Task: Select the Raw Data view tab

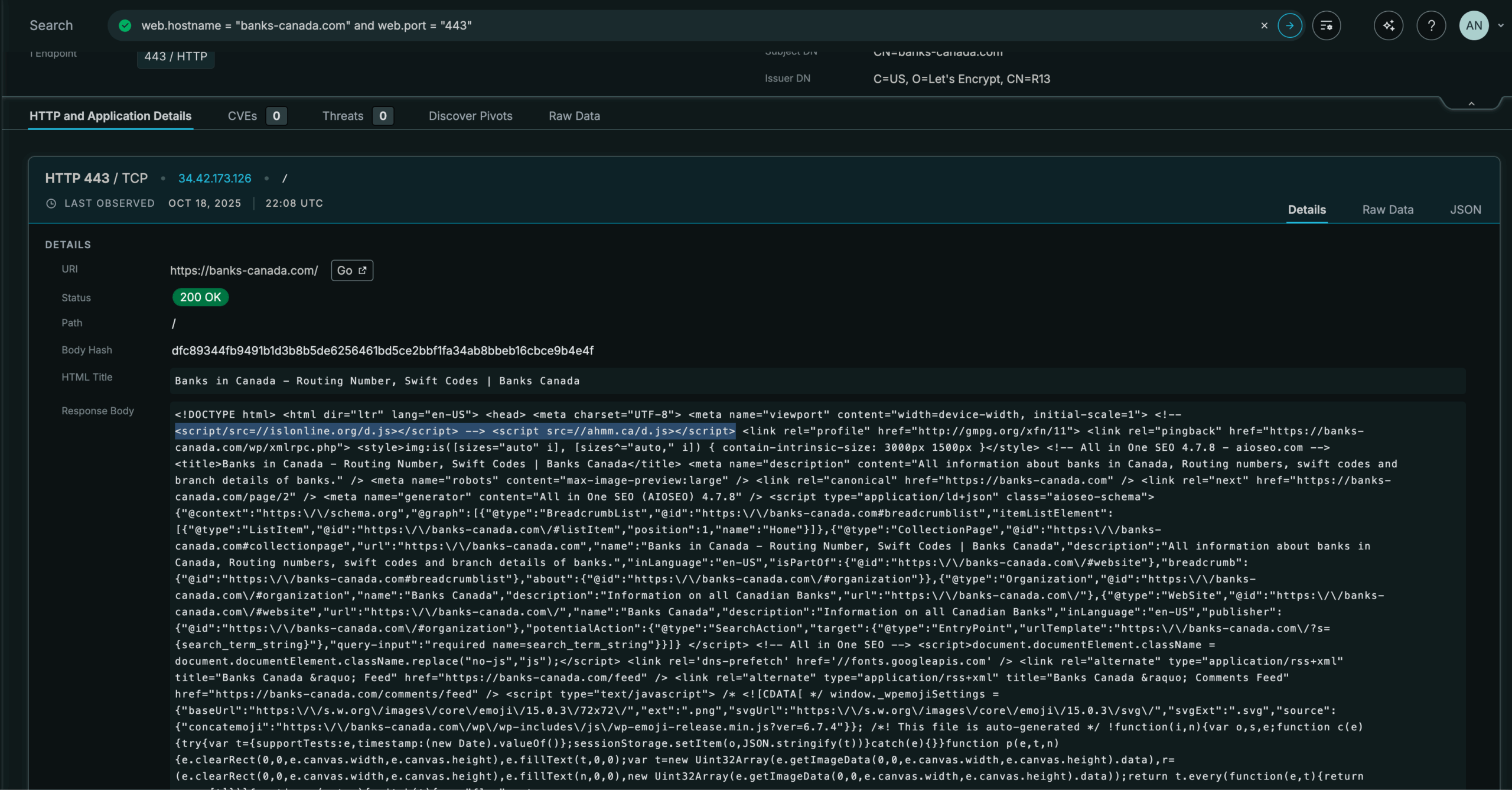Action: coord(1388,210)
